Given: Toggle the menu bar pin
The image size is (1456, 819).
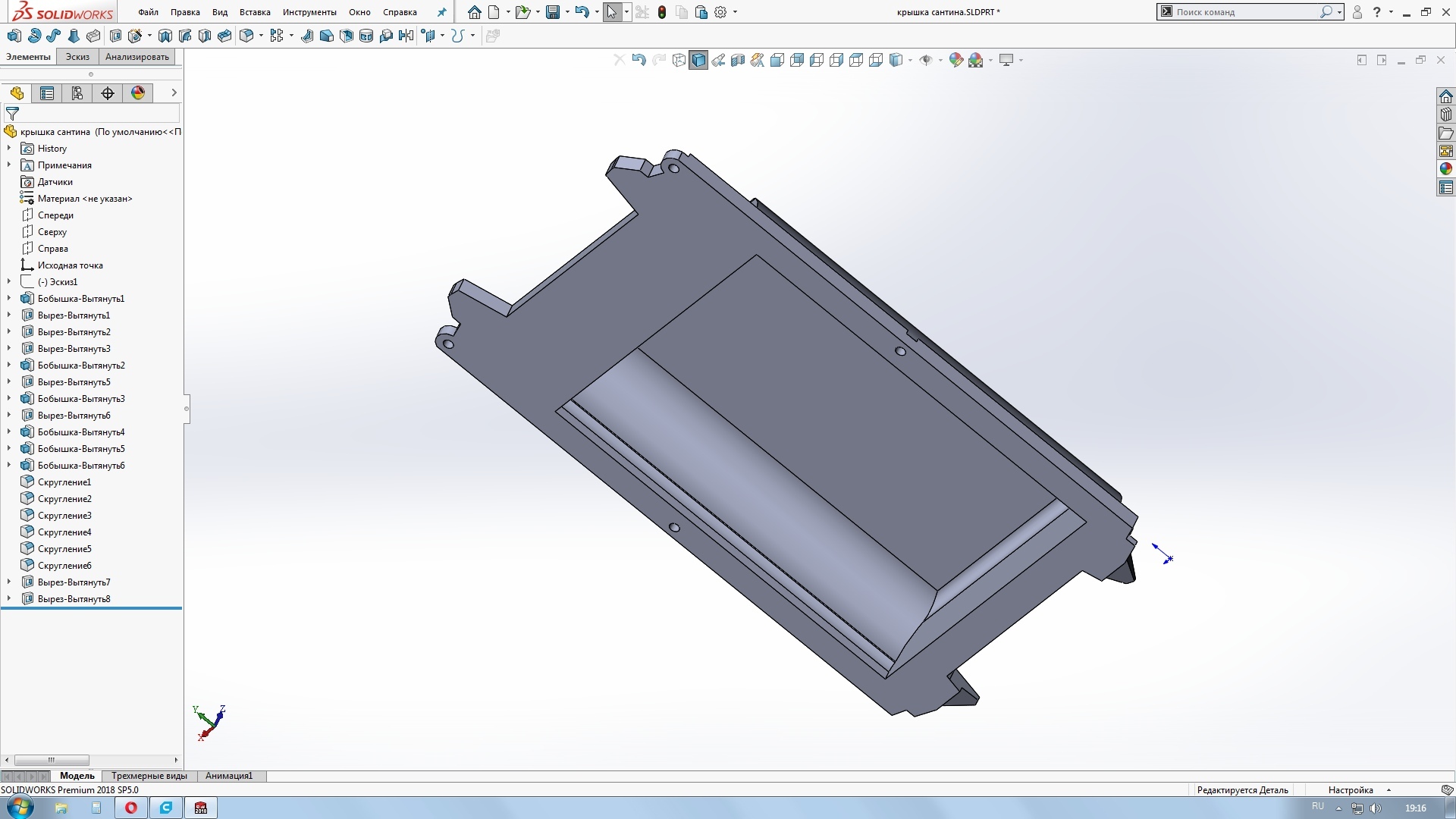Looking at the screenshot, I should (442, 12).
